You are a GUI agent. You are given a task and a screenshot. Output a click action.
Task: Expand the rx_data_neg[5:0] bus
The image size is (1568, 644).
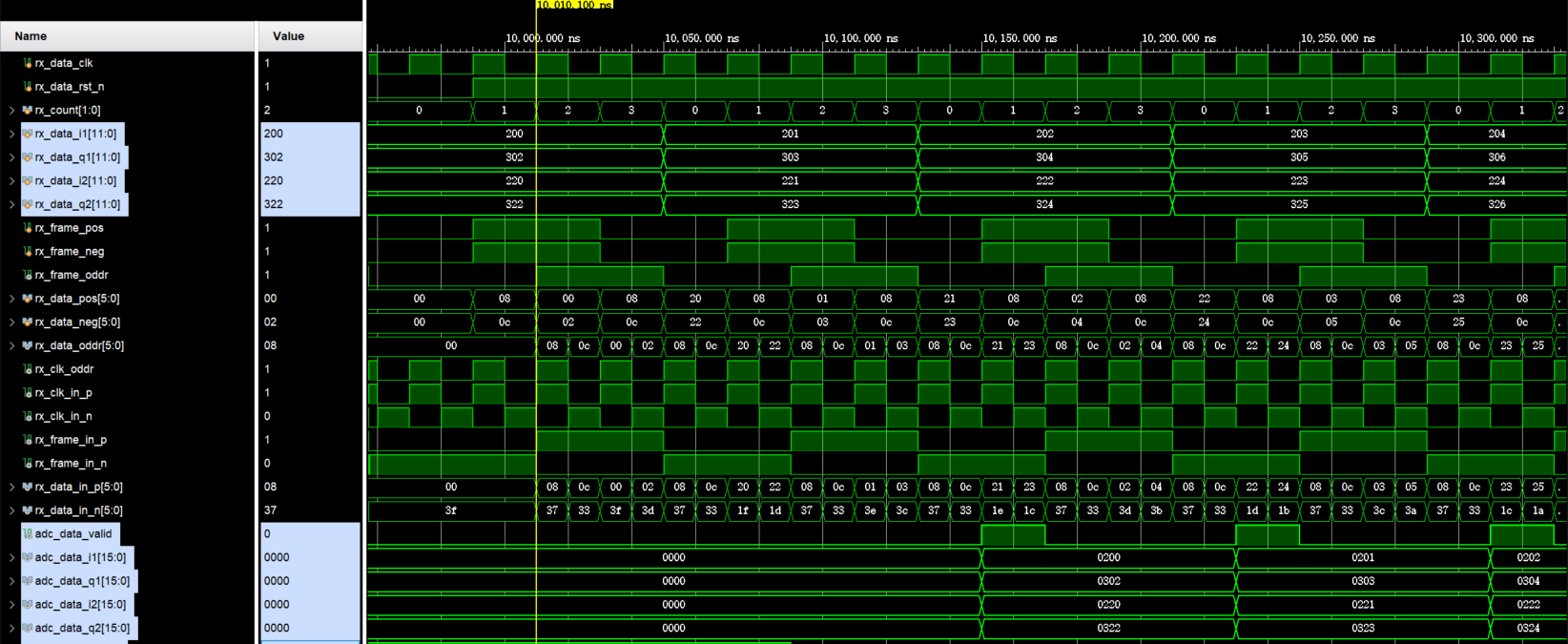point(11,322)
